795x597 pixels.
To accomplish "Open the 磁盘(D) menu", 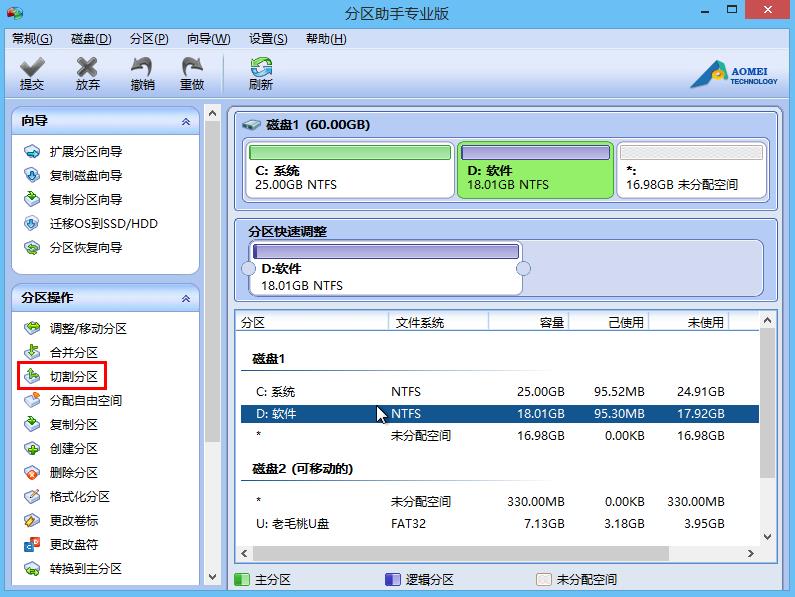I will pyautogui.click(x=91, y=39).
